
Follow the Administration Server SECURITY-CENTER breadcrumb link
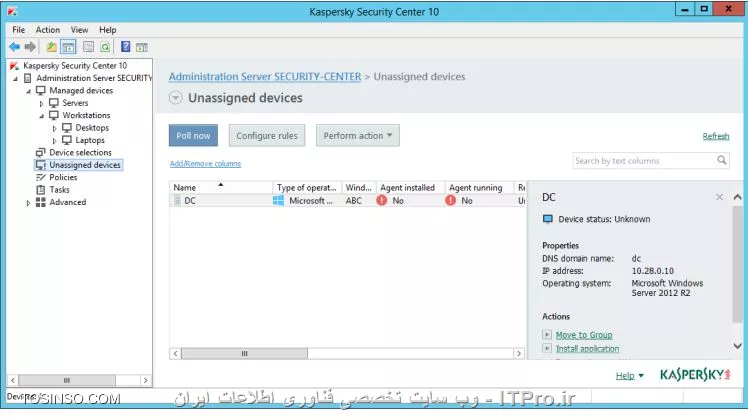click(265, 76)
